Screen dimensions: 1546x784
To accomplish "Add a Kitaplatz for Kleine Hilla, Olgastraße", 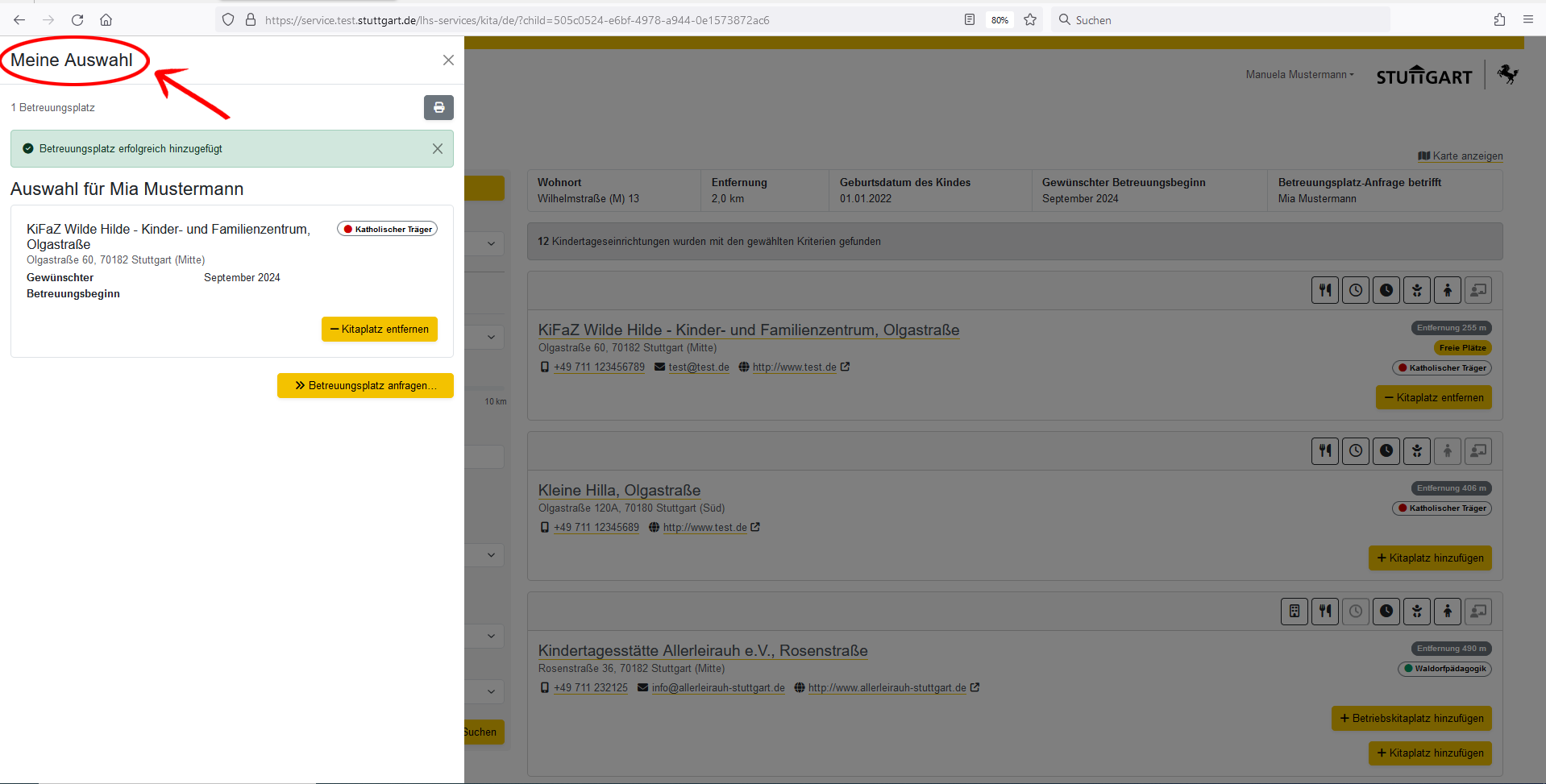I will pos(1429,558).
